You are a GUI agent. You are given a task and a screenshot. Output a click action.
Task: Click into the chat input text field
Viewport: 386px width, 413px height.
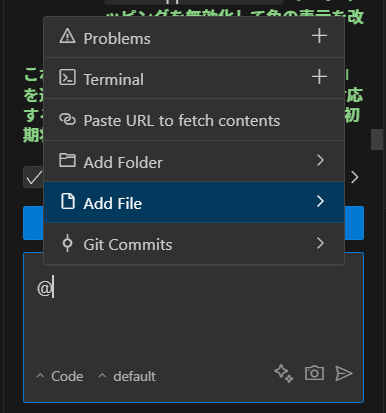click(193, 313)
